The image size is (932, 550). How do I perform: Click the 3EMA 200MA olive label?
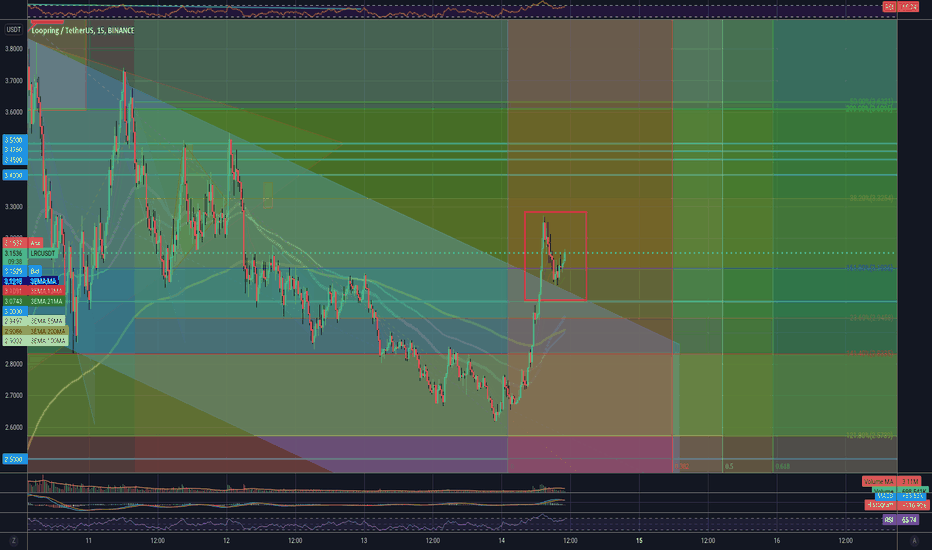tap(36, 331)
